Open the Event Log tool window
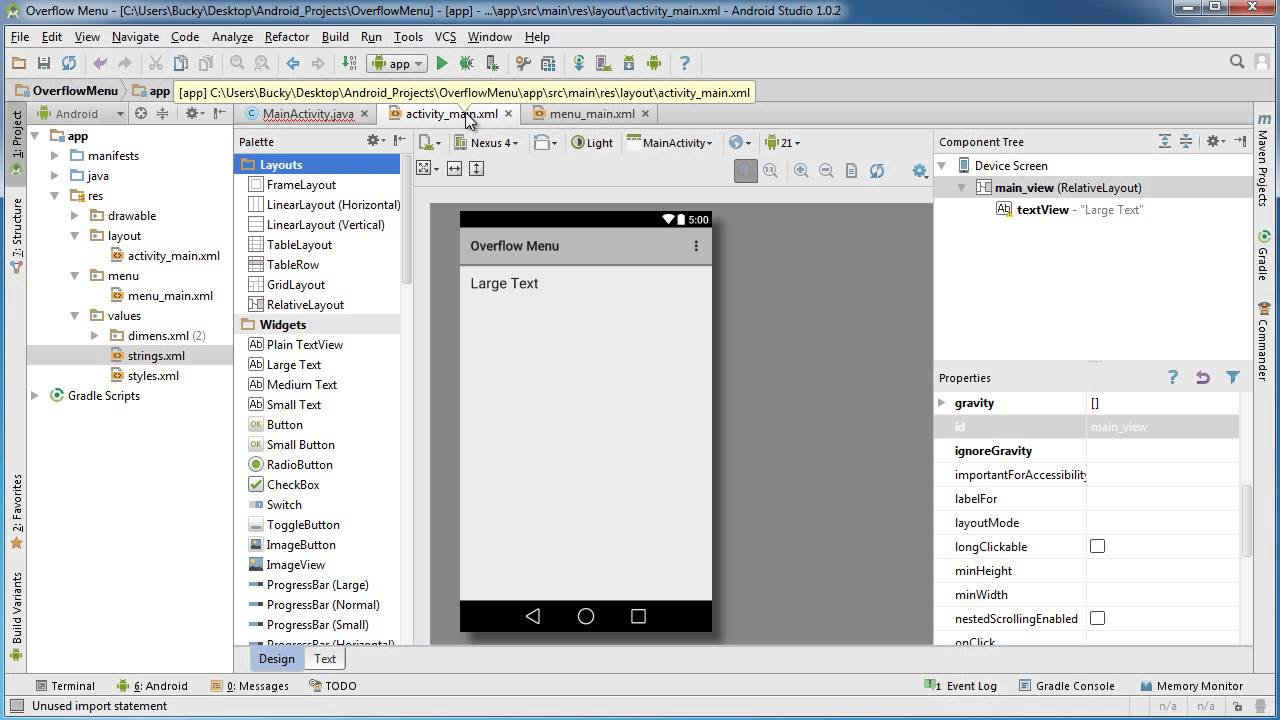 960,686
